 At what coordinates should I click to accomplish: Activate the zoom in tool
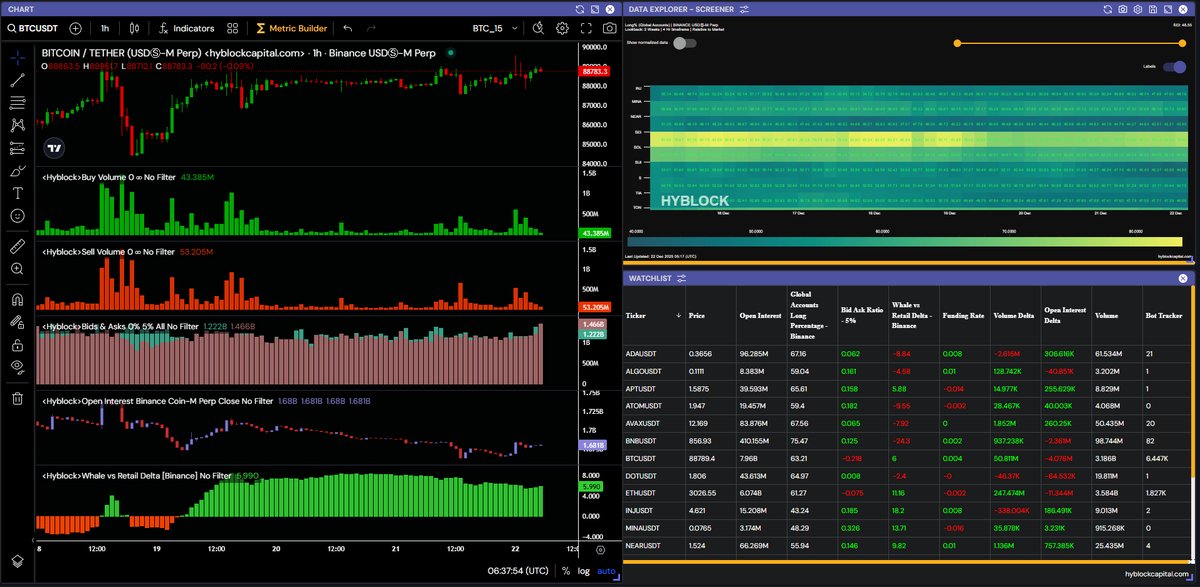(17, 269)
